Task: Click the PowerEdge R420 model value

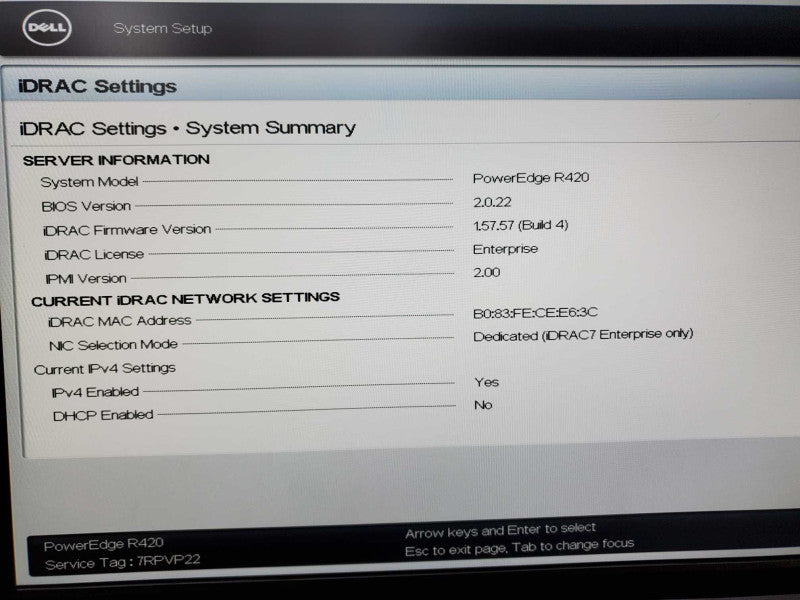Action: (x=531, y=178)
